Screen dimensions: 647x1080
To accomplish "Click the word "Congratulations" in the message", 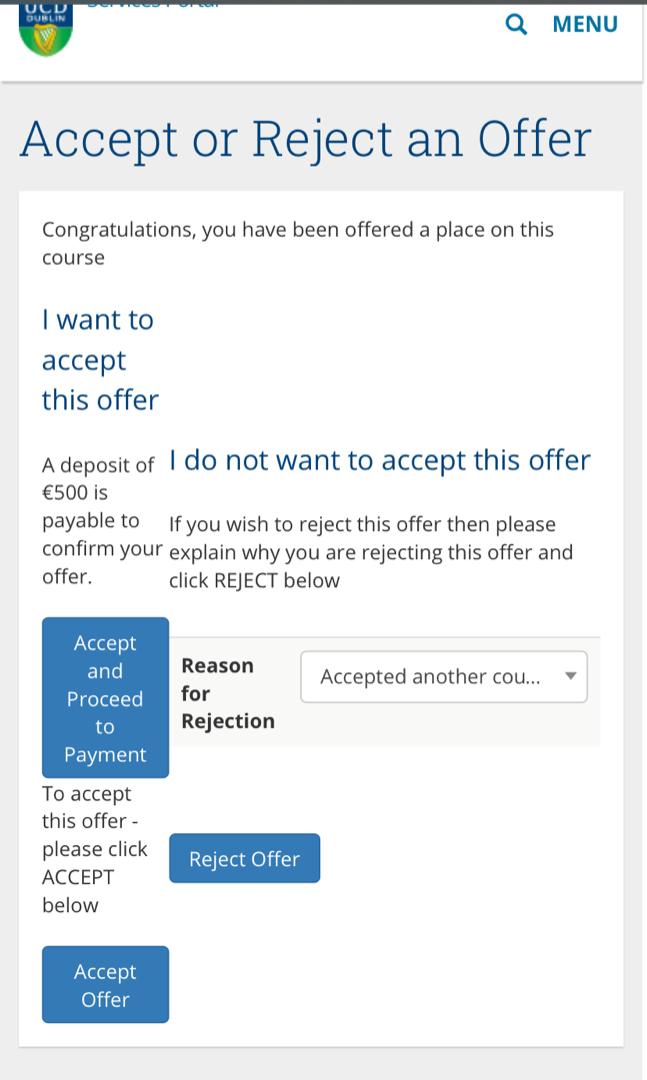I will tap(117, 229).
